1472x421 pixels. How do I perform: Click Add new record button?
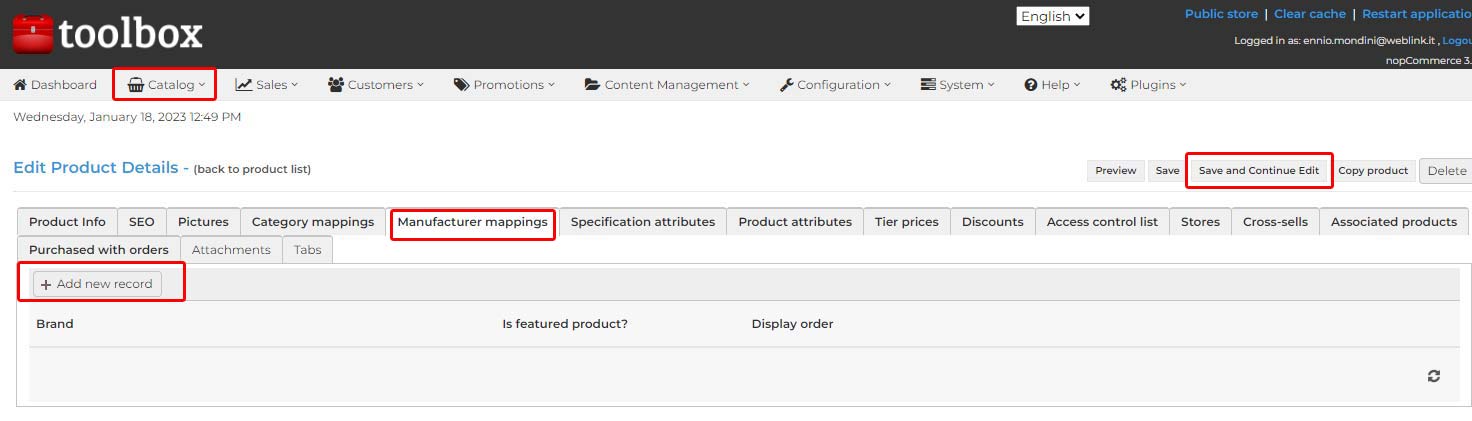pyautogui.click(x=97, y=284)
